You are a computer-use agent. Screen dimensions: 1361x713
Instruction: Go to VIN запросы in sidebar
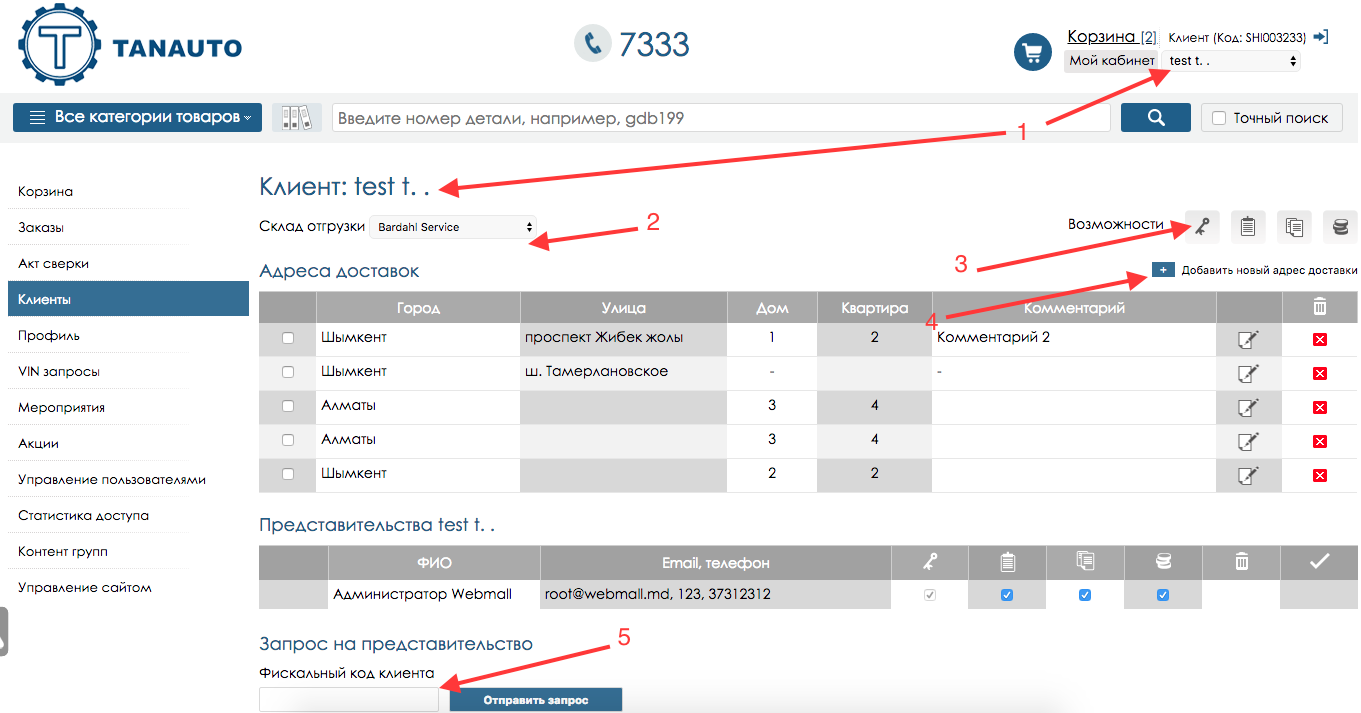coord(59,371)
